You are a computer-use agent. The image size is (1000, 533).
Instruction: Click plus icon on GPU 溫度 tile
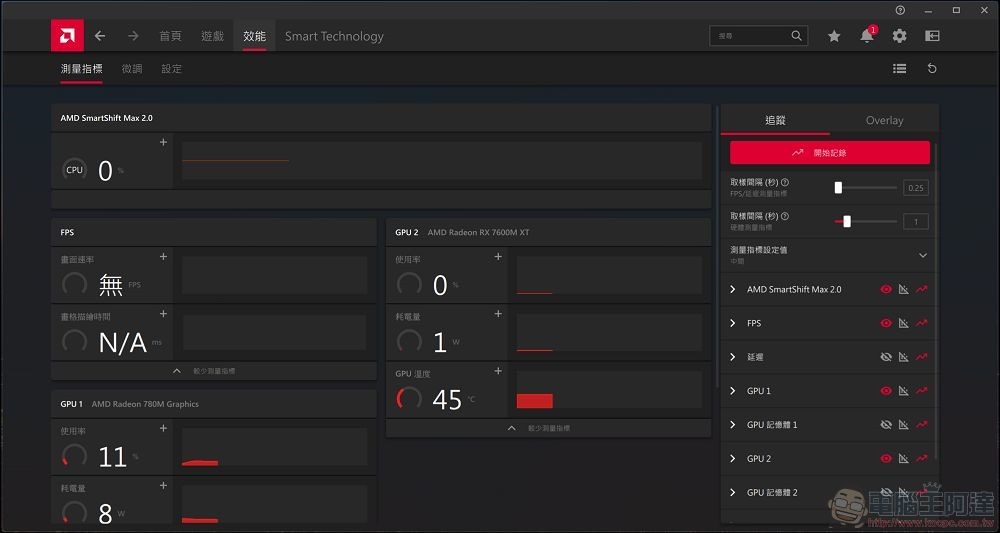click(x=498, y=371)
